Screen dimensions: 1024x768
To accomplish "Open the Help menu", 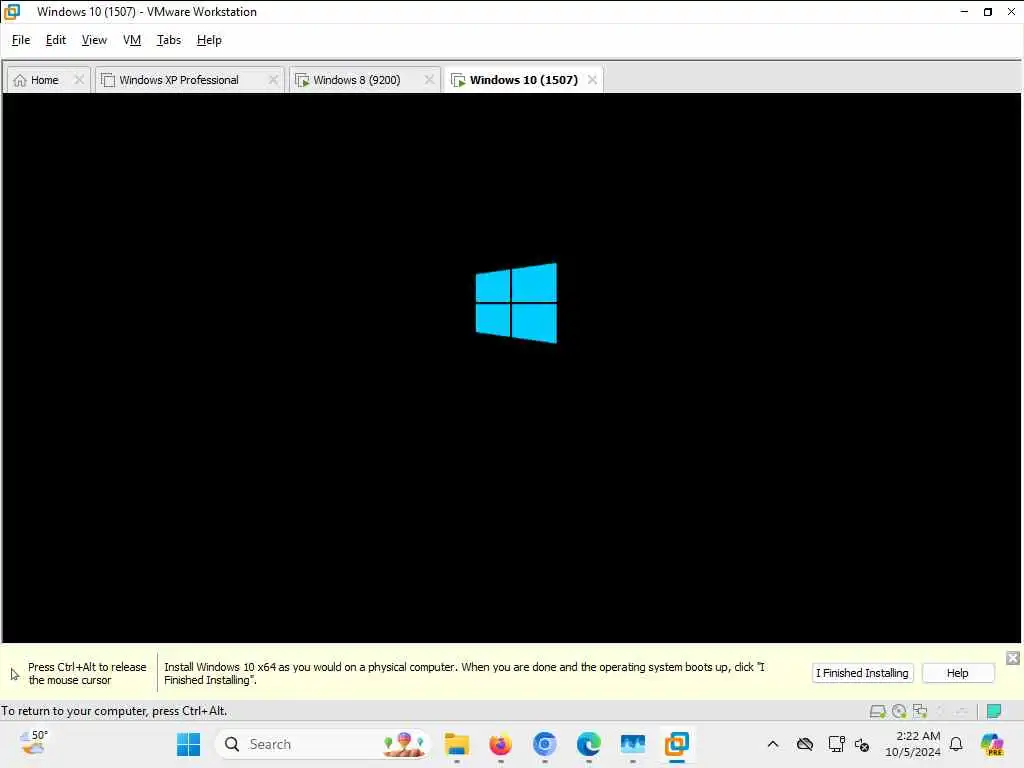I will [x=209, y=40].
